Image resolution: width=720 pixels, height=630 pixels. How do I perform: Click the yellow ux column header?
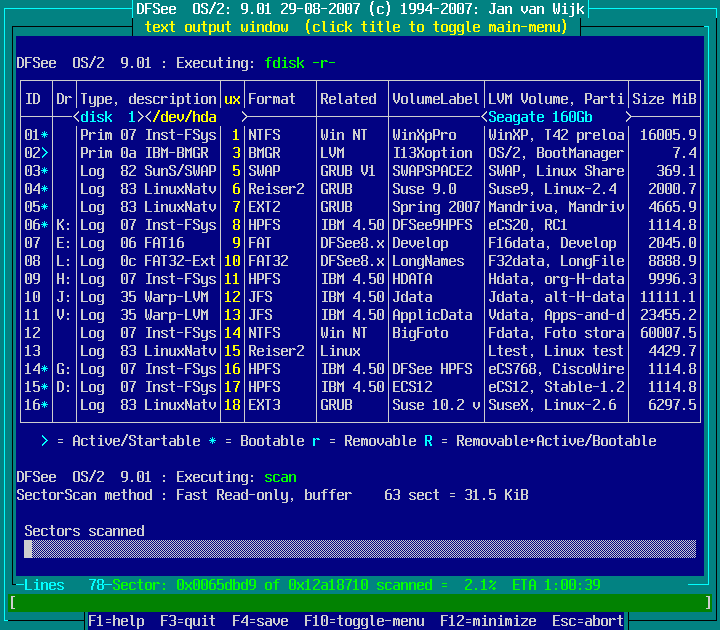[x=232, y=99]
